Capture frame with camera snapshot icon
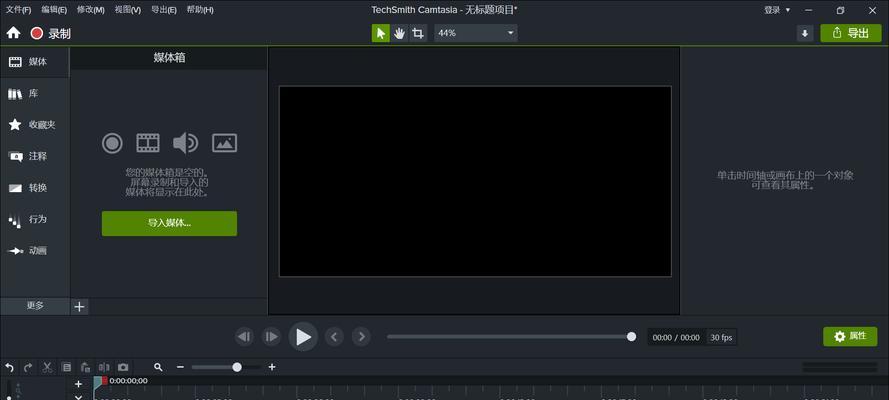The width and height of the screenshot is (889, 400). [124, 368]
